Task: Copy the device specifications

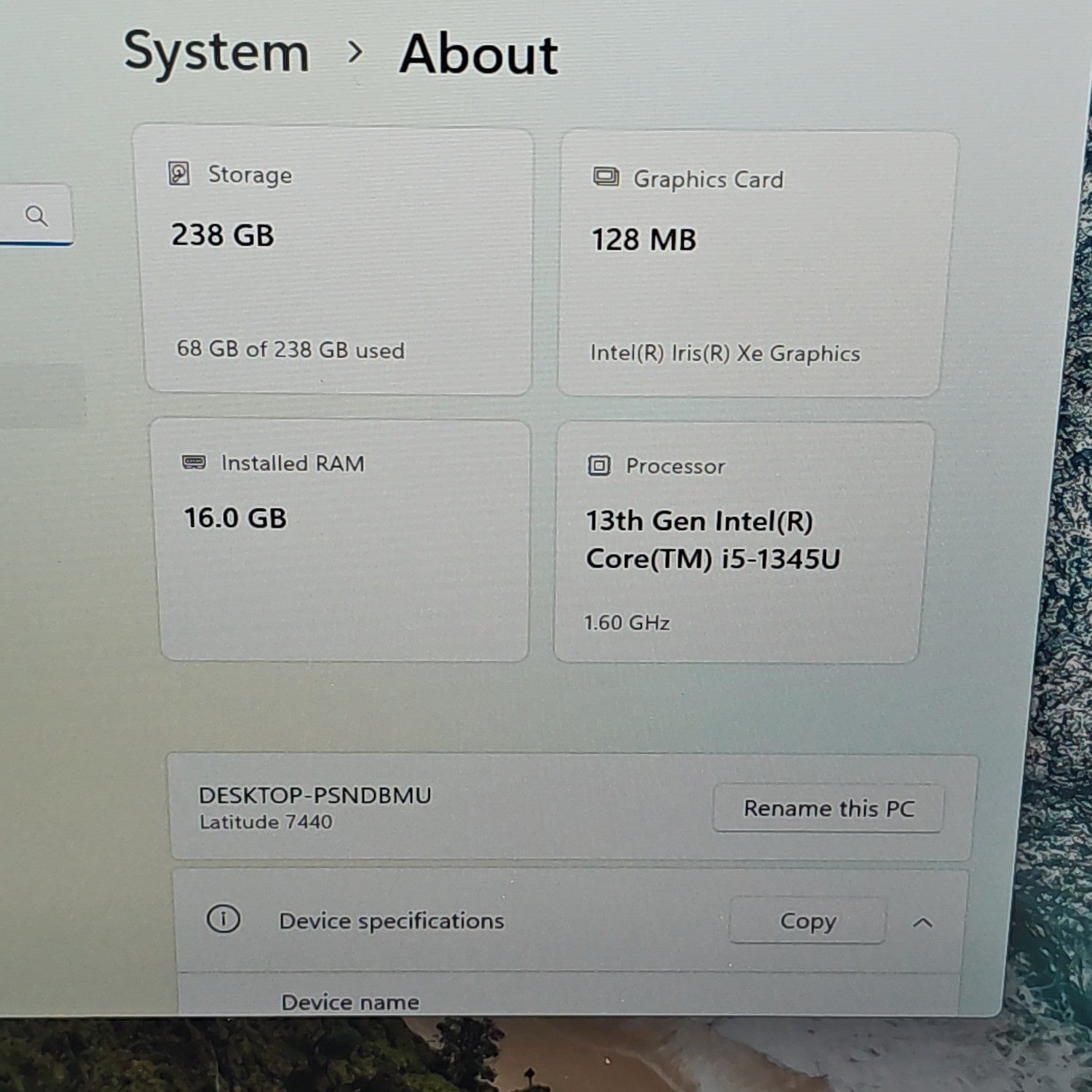Action: pos(807,921)
